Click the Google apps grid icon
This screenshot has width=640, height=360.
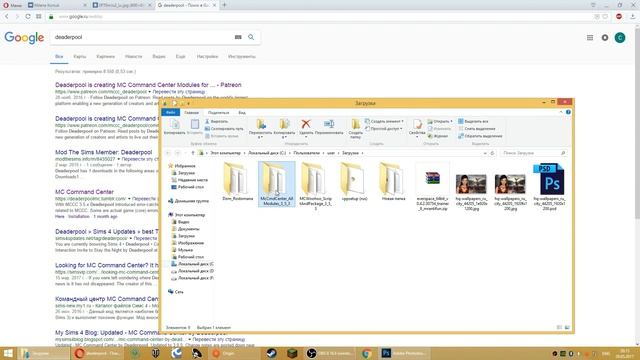tap(590, 38)
